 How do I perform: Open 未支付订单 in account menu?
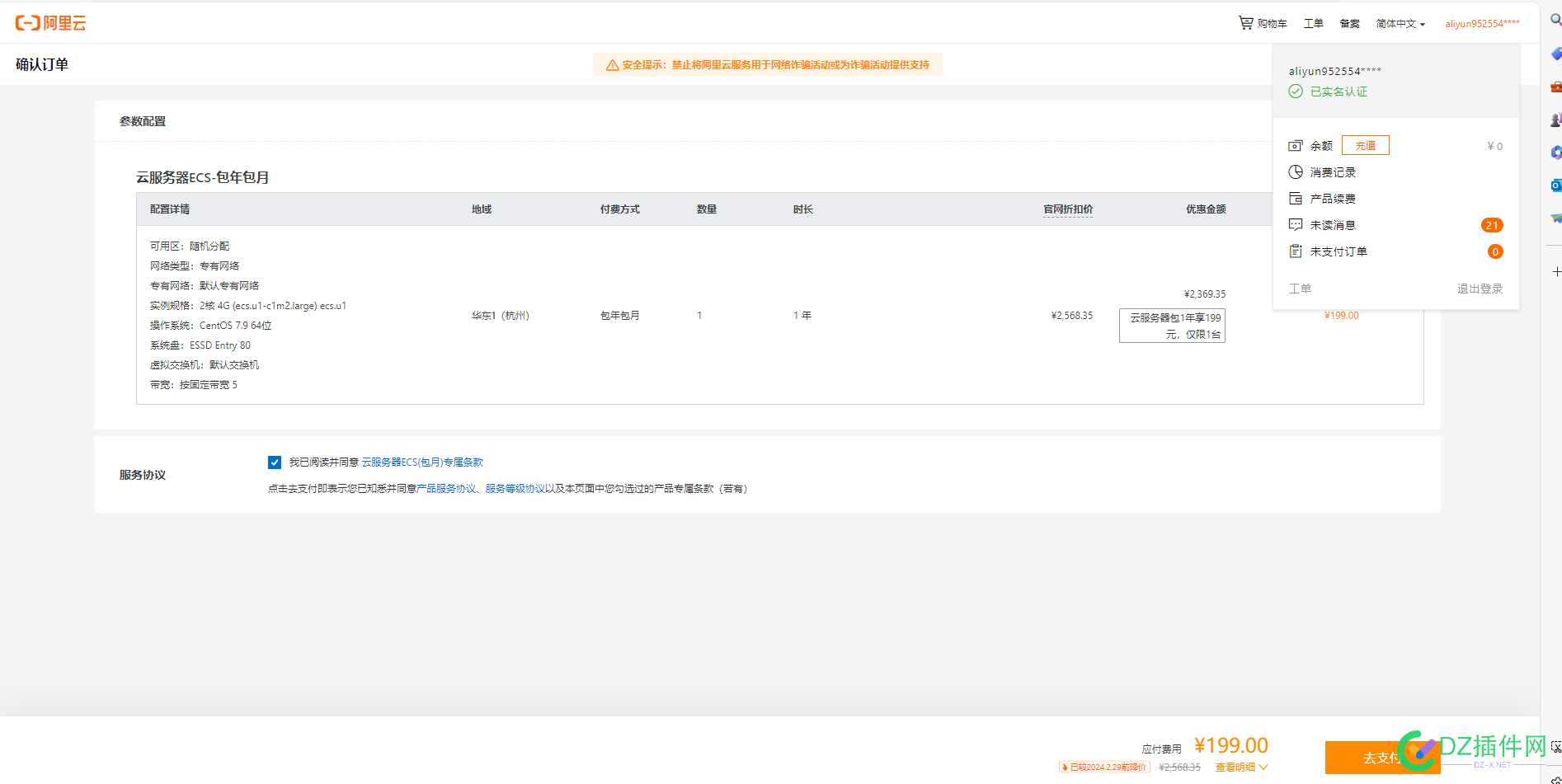[1339, 251]
